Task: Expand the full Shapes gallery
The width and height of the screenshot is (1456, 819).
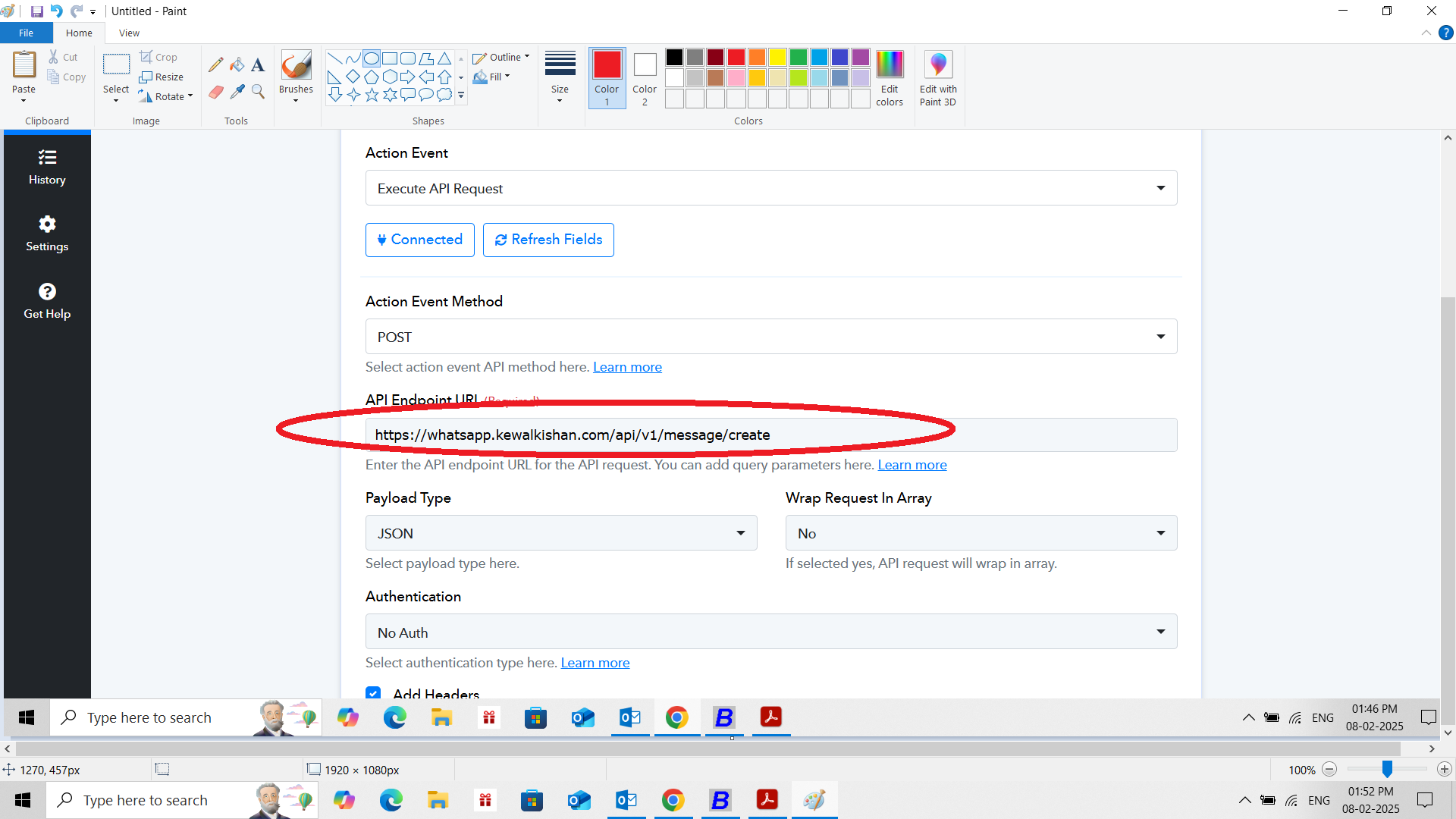Action: pyautogui.click(x=461, y=96)
